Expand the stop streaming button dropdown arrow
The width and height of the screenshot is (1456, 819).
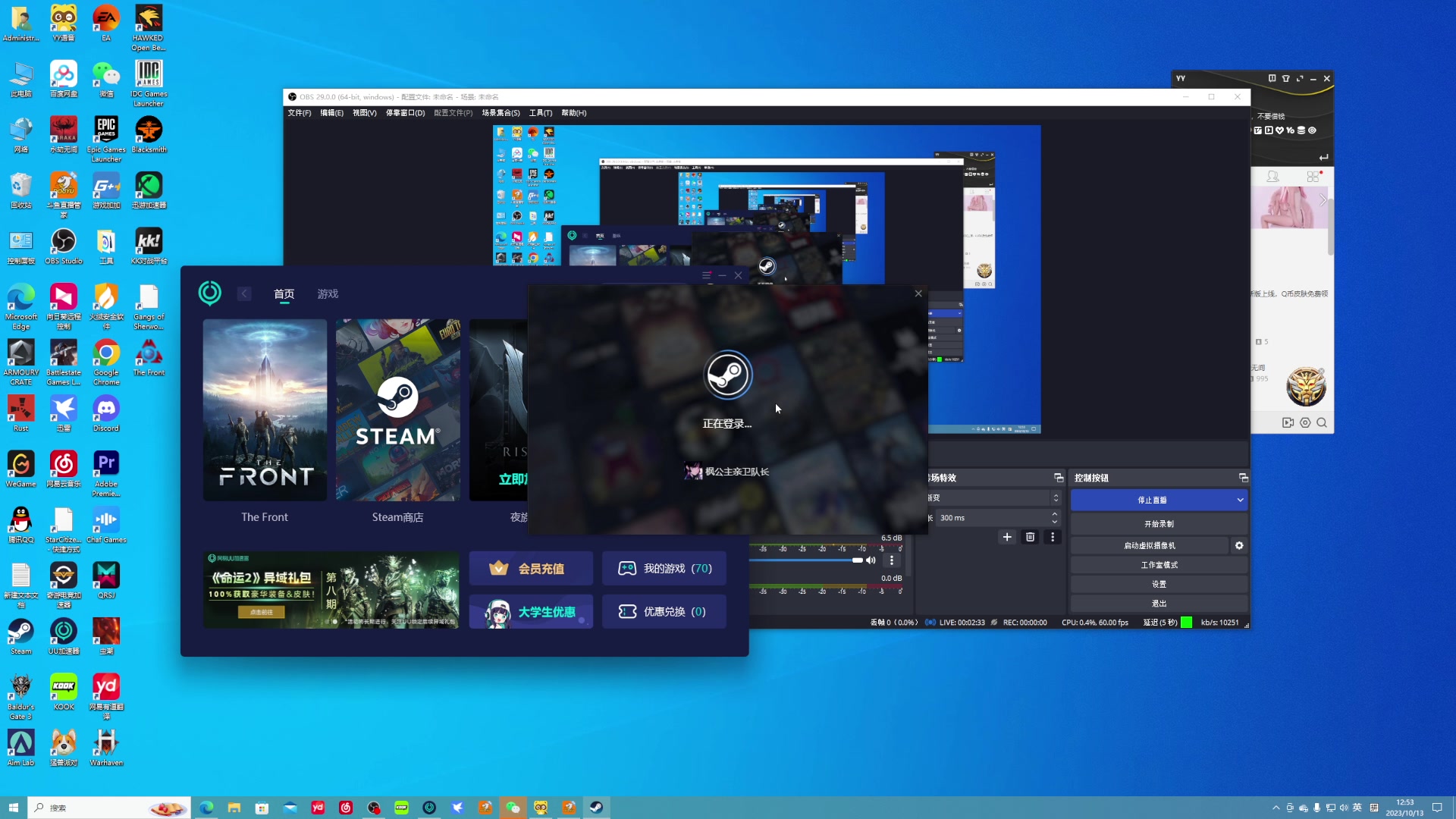pos(1240,500)
